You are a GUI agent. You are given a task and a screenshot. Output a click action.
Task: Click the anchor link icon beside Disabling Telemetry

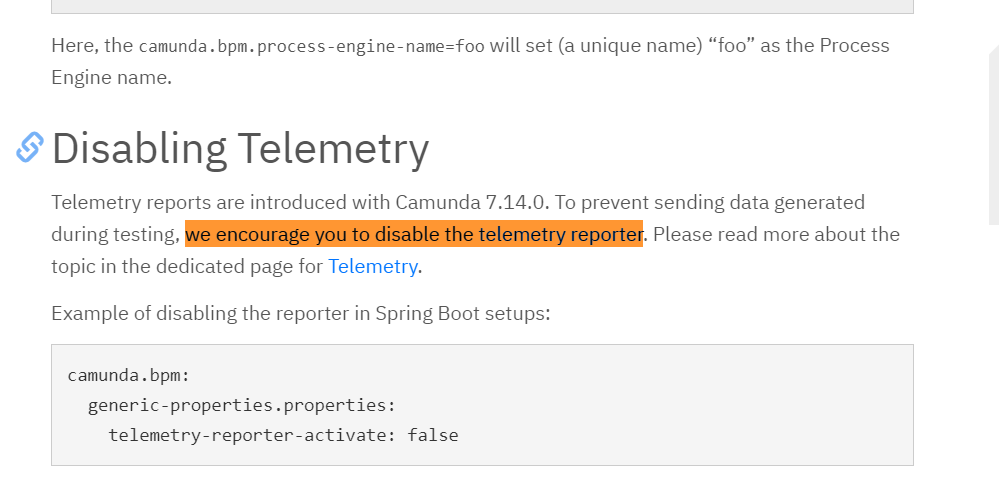pyautogui.click(x=30, y=147)
